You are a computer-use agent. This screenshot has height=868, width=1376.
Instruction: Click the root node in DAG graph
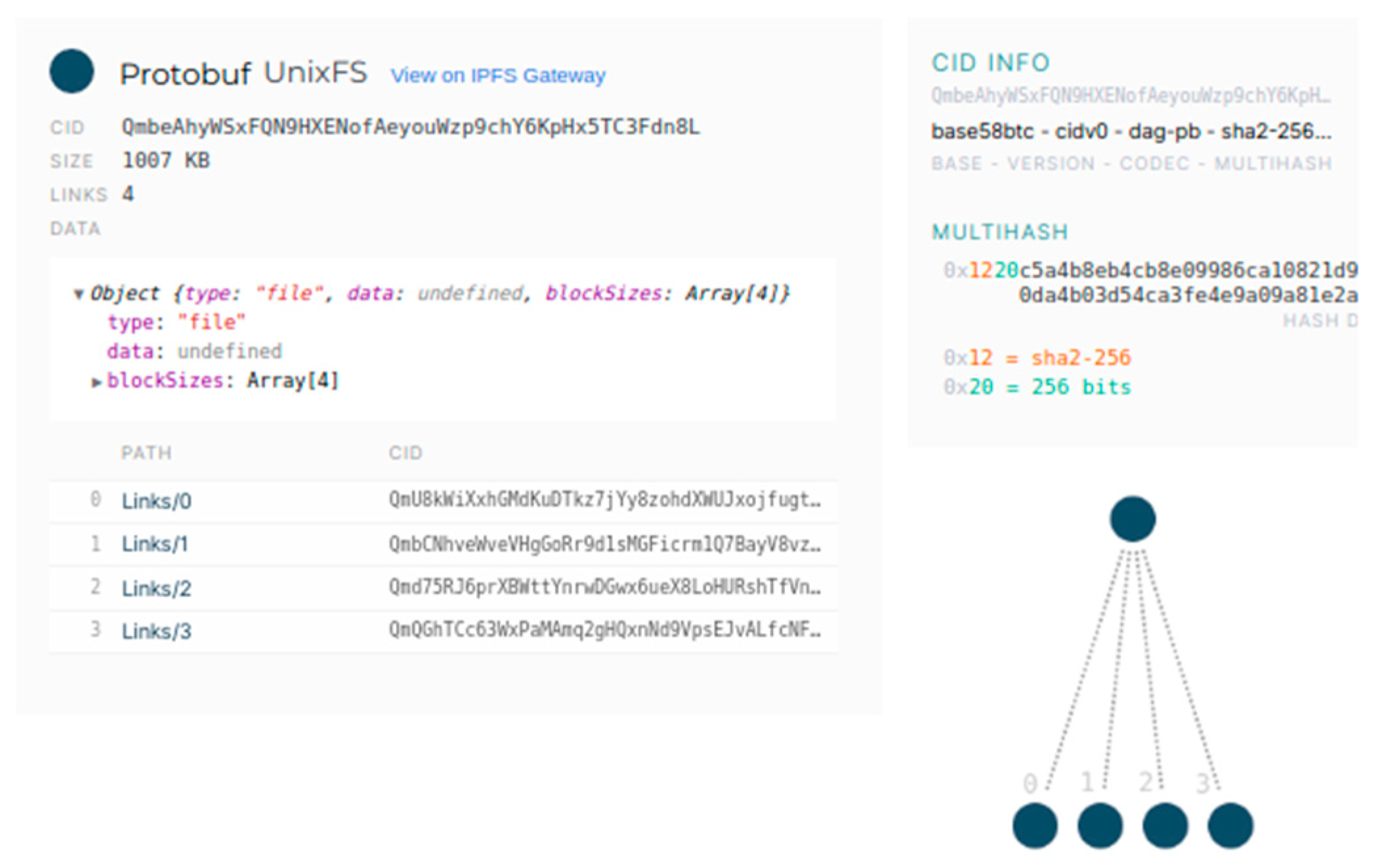[x=1132, y=519]
